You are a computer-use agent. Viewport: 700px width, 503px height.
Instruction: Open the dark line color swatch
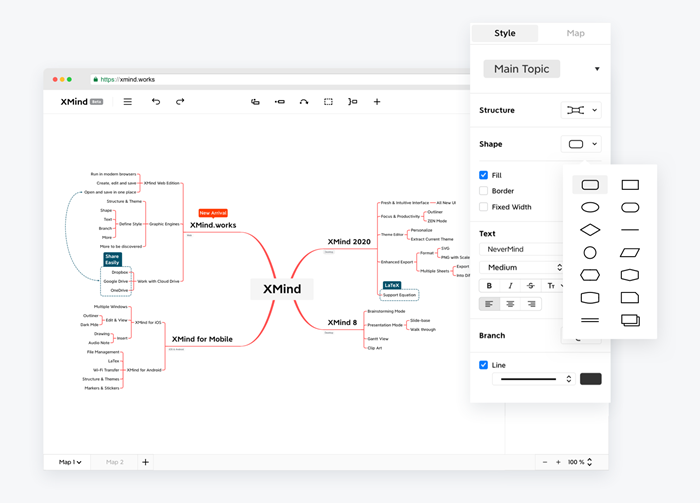click(x=591, y=379)
